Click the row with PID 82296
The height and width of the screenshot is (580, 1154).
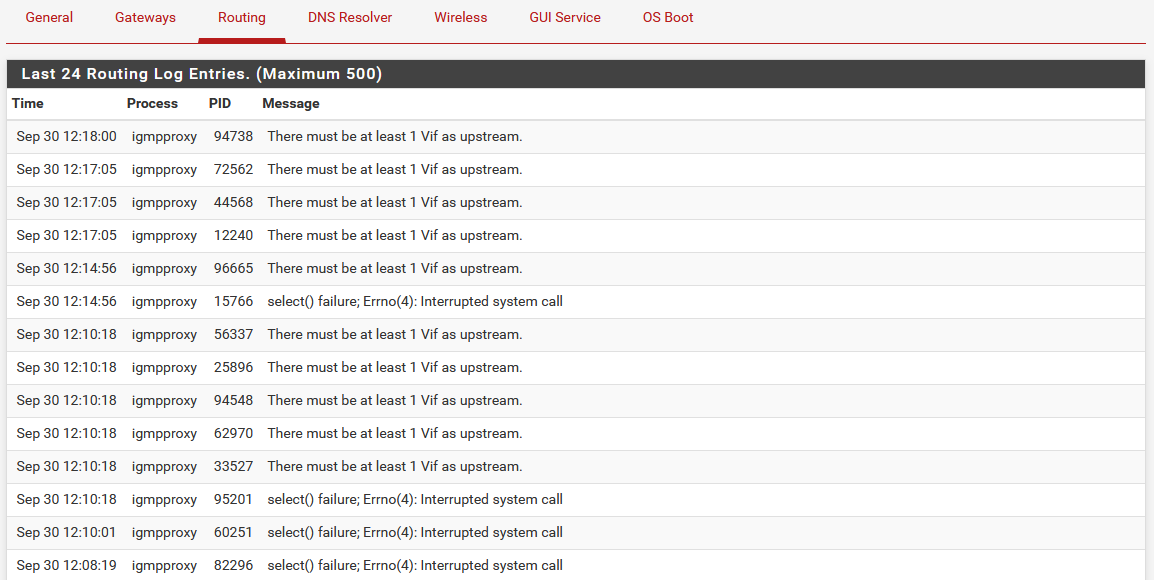click(x=576, y=565)
